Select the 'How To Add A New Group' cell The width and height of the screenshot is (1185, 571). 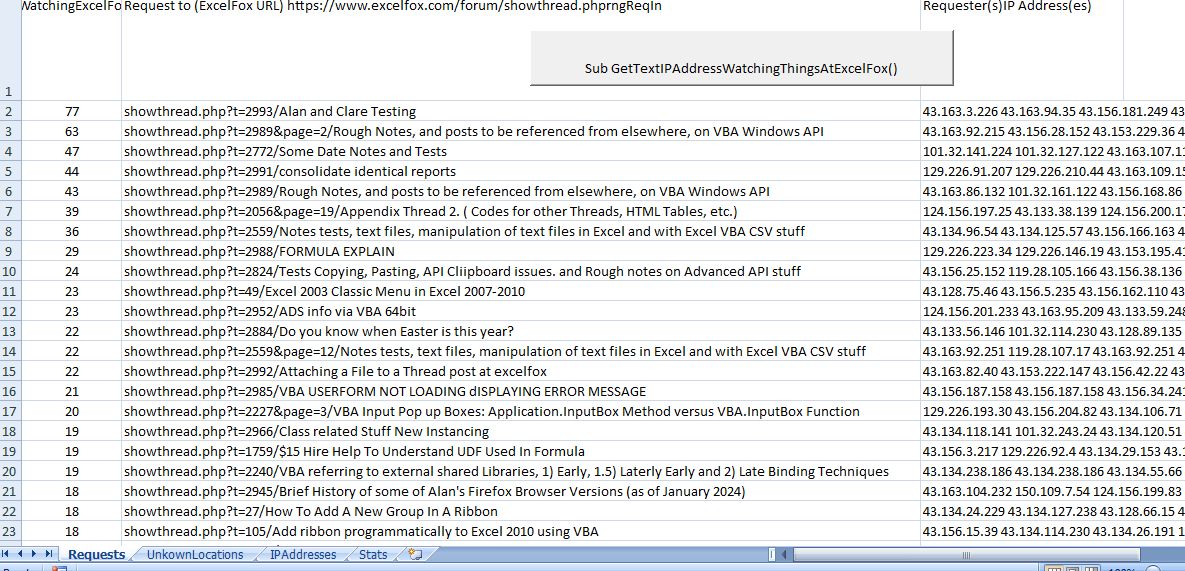pyautogui.click(x=521, y=511)
